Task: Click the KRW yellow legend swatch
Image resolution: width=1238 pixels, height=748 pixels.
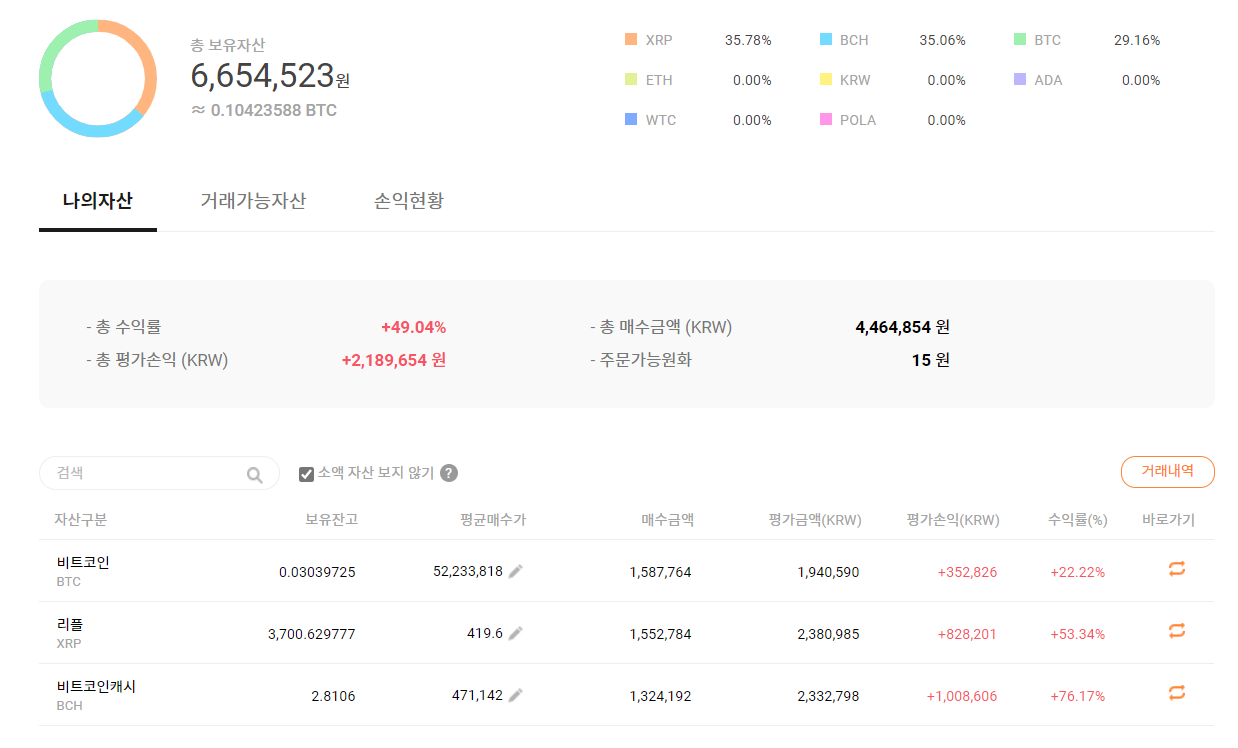Action: (825, 80)
